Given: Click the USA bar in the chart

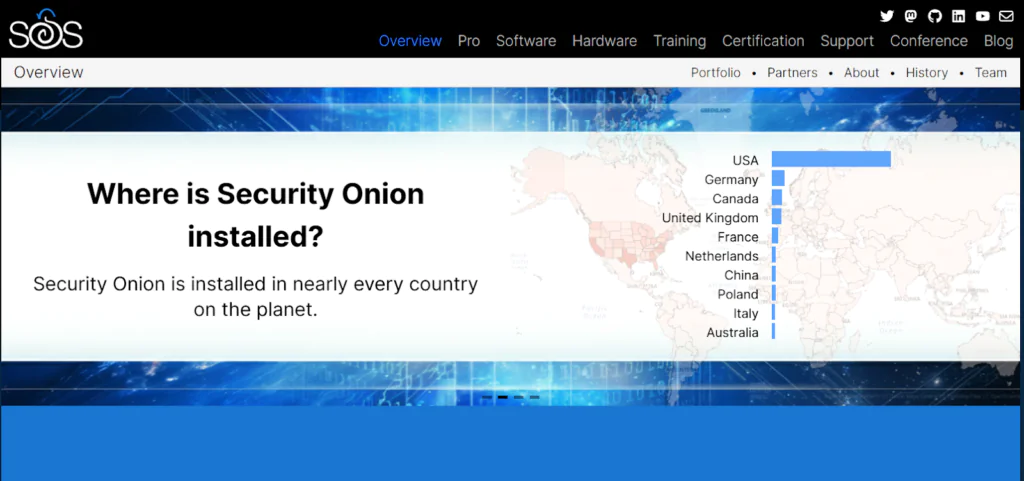Looking at the screenshot, I should [831, 159].
